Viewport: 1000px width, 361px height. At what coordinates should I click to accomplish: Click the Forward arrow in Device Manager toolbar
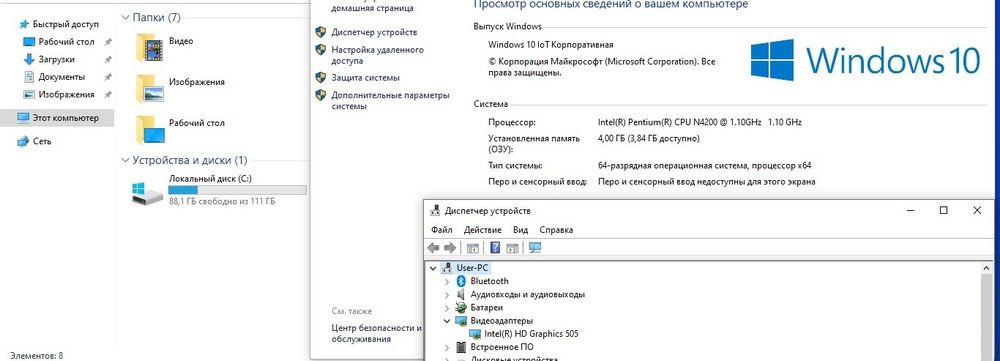click(x=450, y=248)
